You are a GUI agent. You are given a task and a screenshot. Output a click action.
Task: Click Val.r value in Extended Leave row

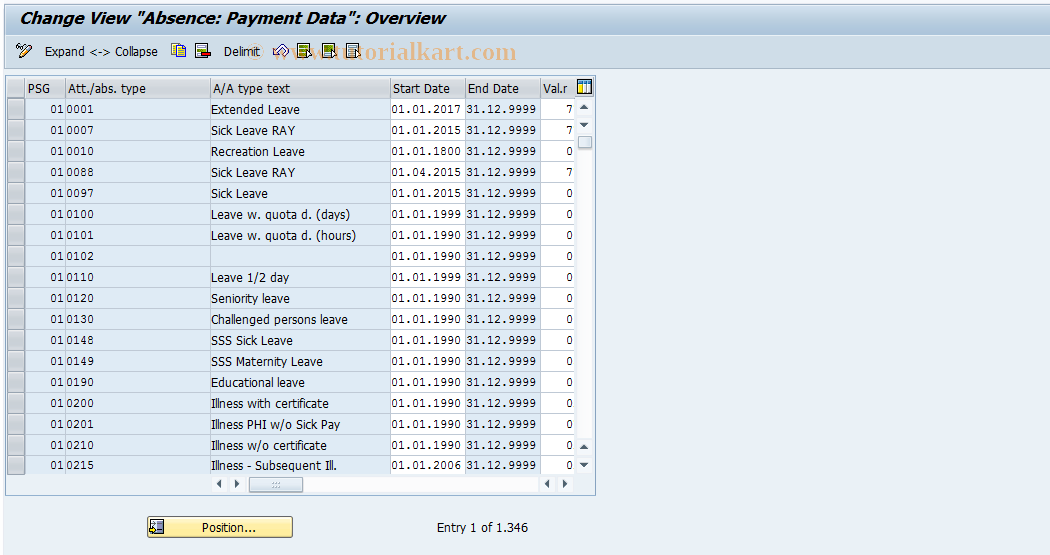click(x=557, y=109)
